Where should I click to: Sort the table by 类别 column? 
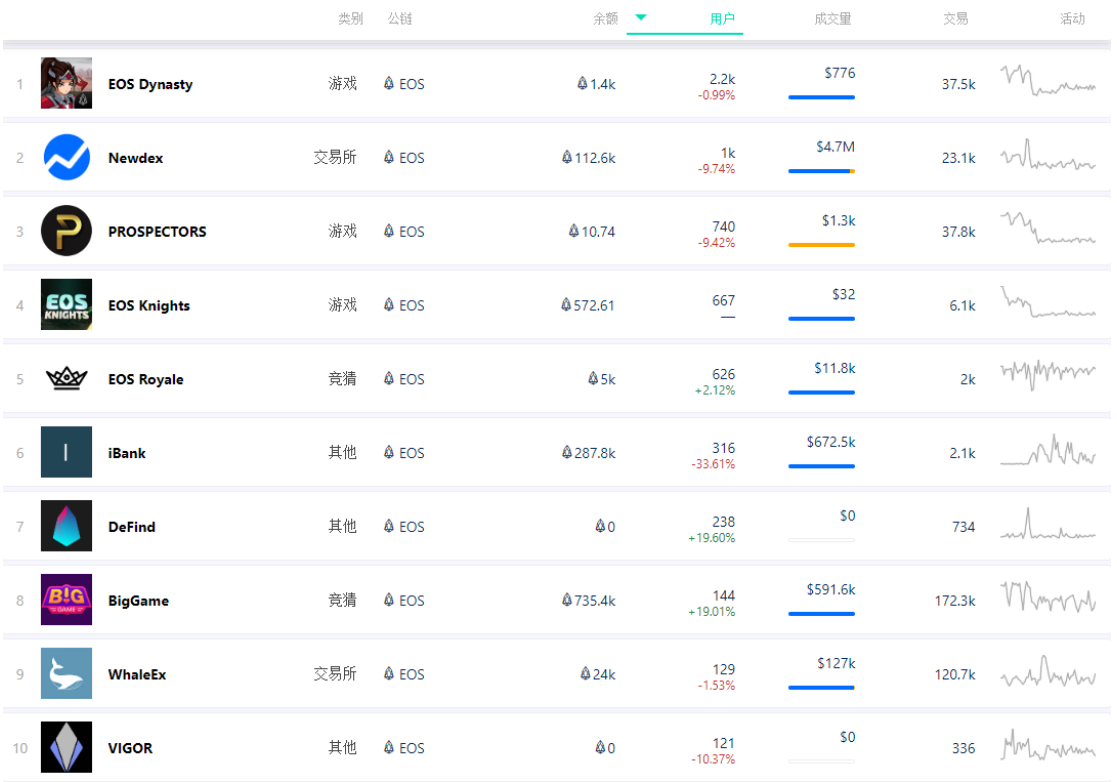click(x=350, y=19)
